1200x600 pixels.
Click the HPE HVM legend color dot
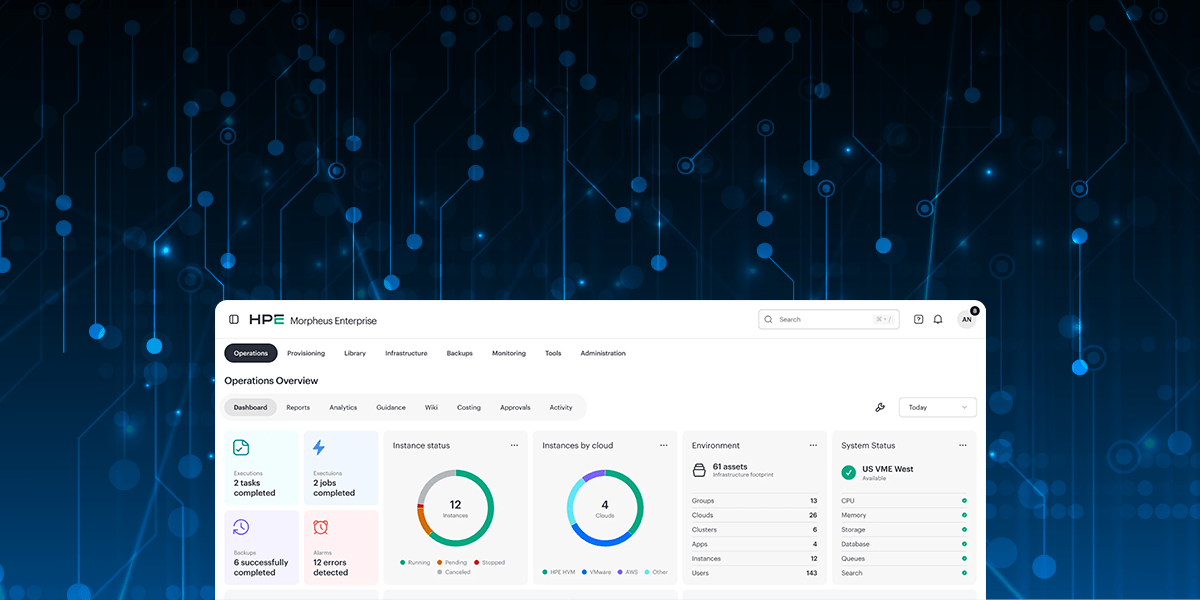click(x=545, y=571)
